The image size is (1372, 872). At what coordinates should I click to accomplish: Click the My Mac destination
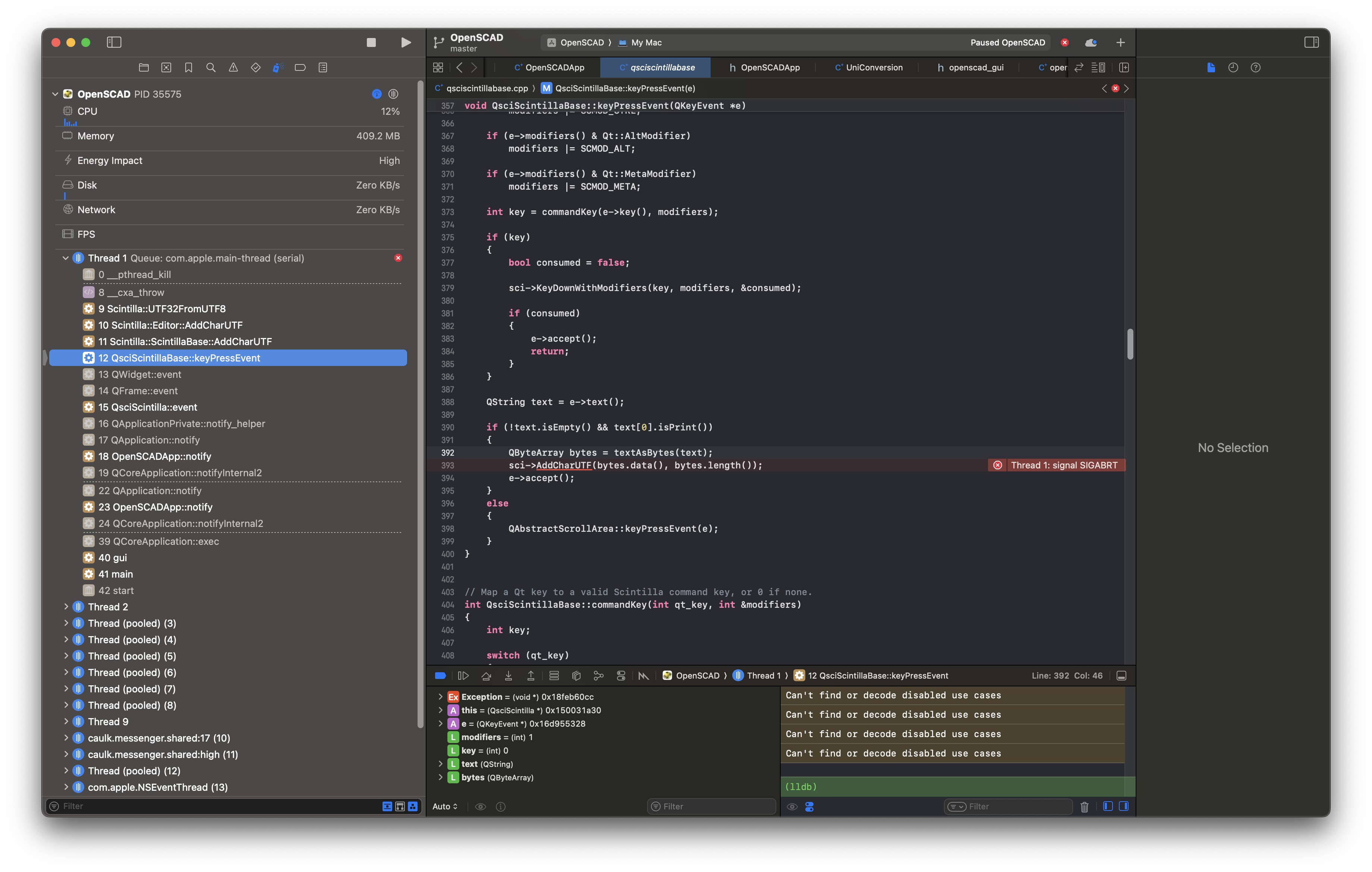point(640,43)
